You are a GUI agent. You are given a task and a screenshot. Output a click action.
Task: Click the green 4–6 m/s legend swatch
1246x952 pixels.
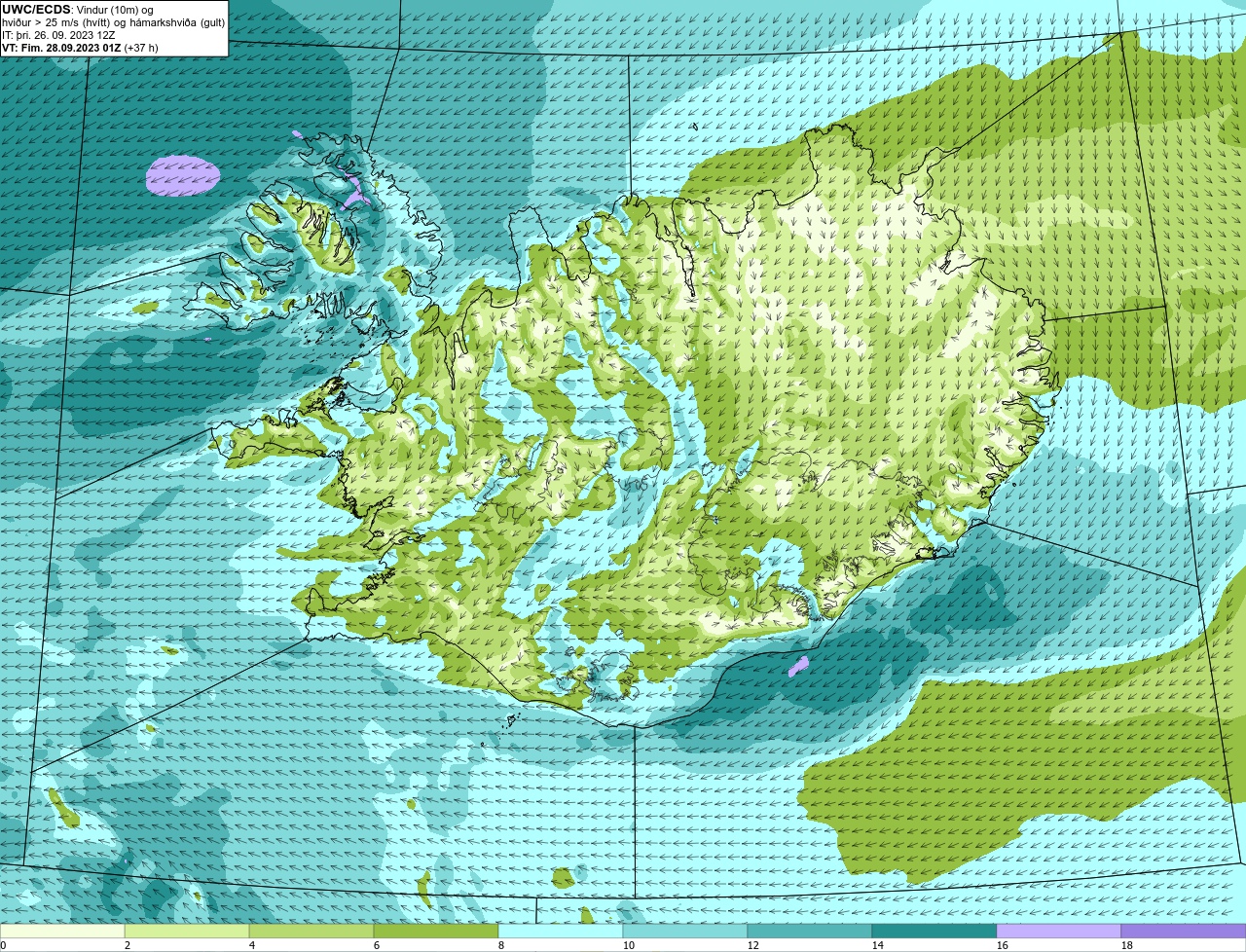point(311,931)
